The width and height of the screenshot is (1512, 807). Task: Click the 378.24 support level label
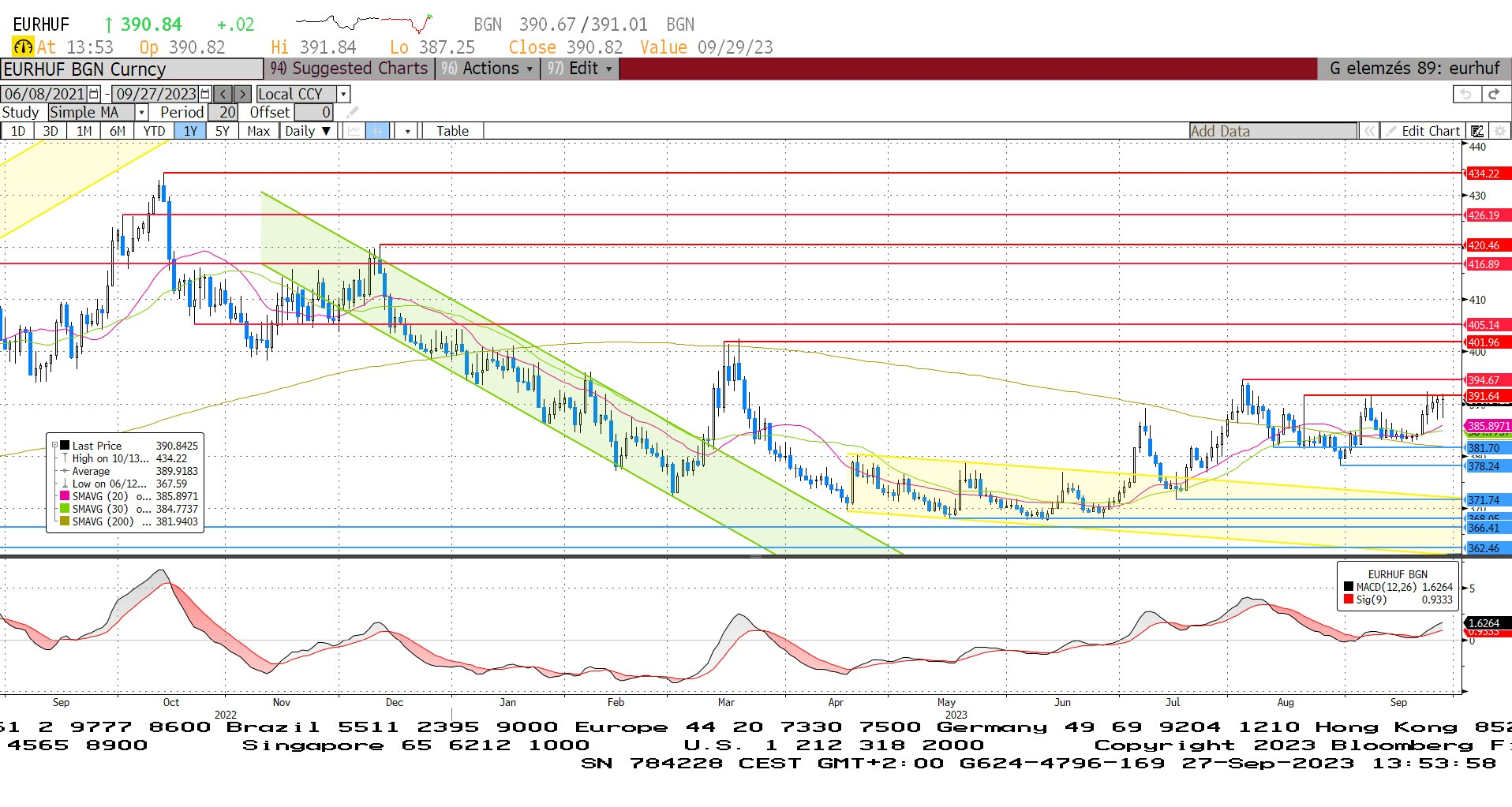pos(1488,466)
